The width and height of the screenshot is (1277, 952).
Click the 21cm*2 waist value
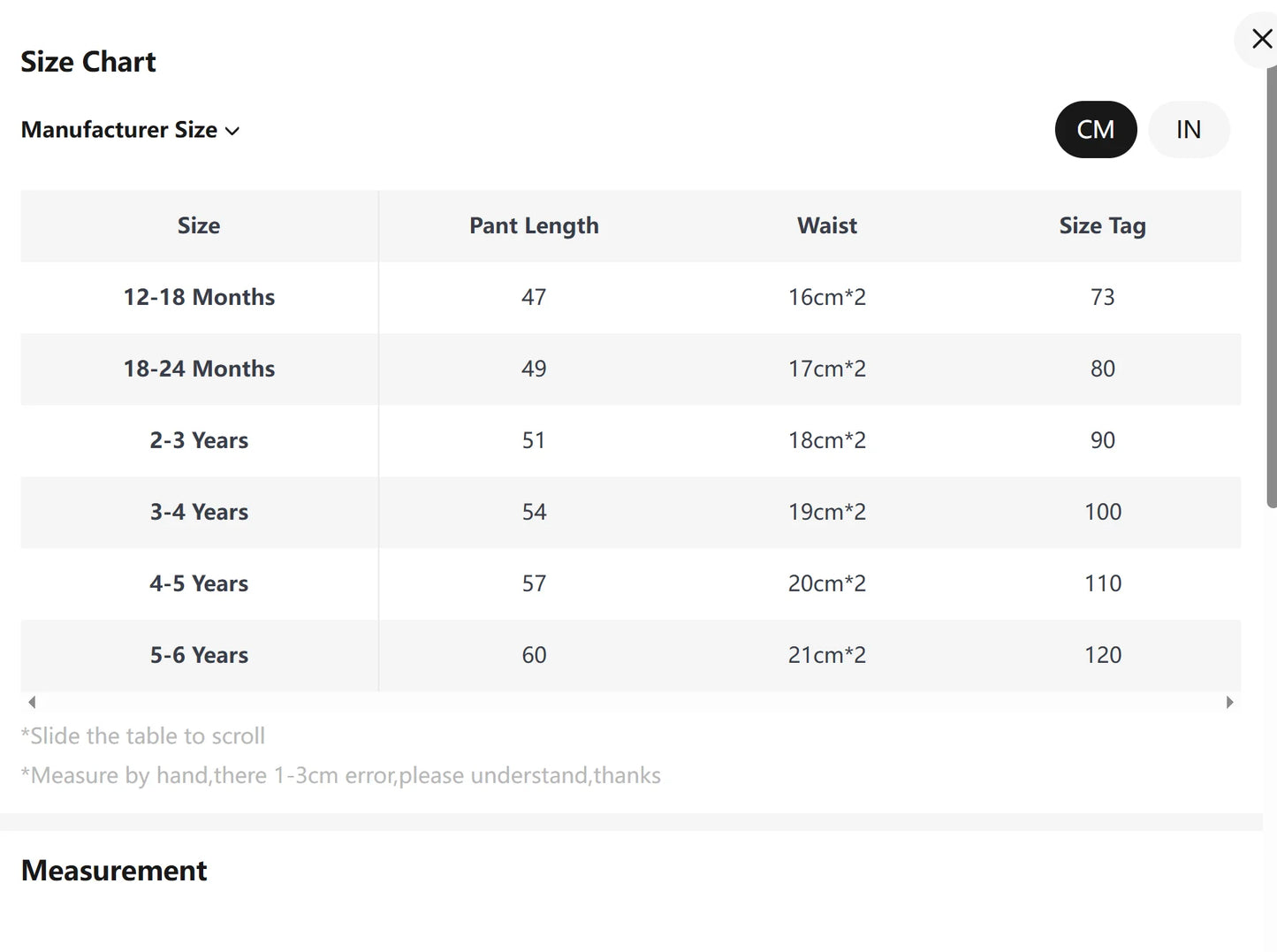826,655
